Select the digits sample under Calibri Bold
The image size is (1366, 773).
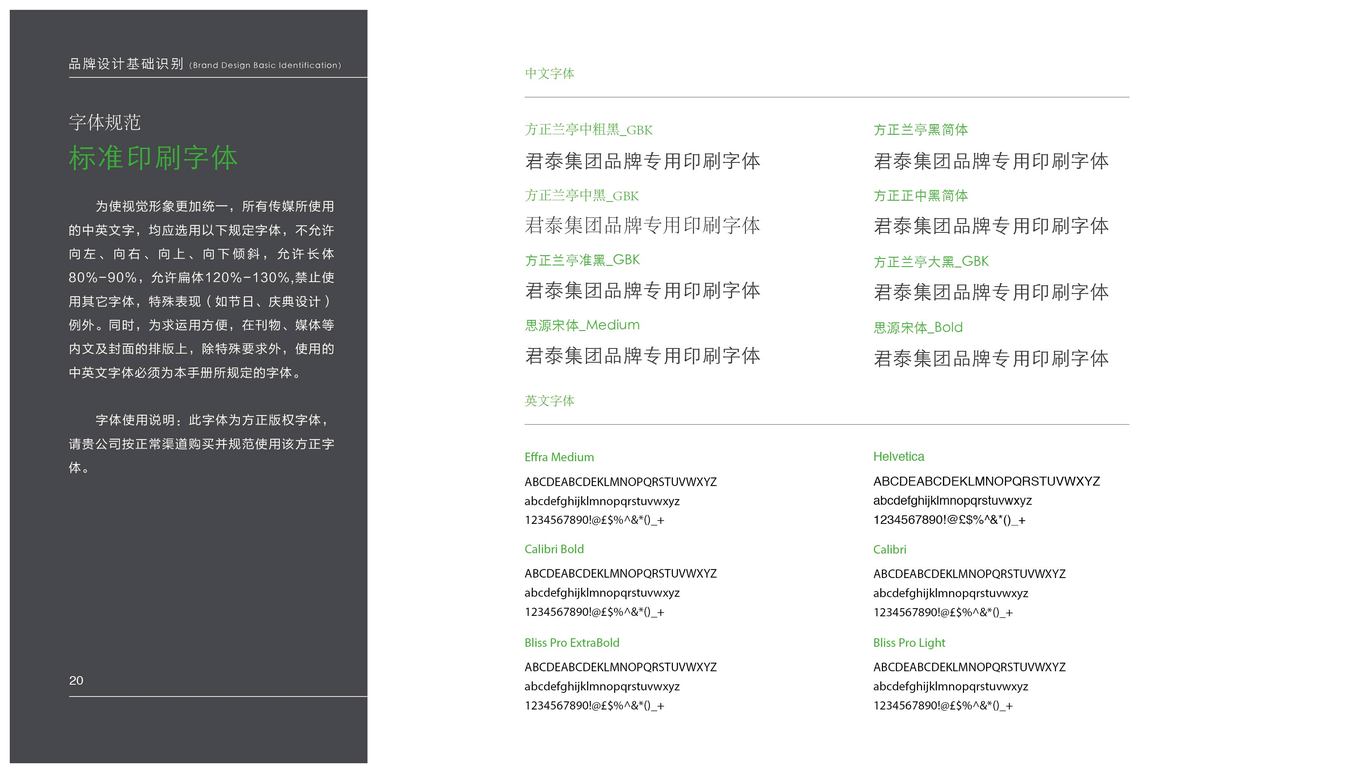tap(595, 612)
